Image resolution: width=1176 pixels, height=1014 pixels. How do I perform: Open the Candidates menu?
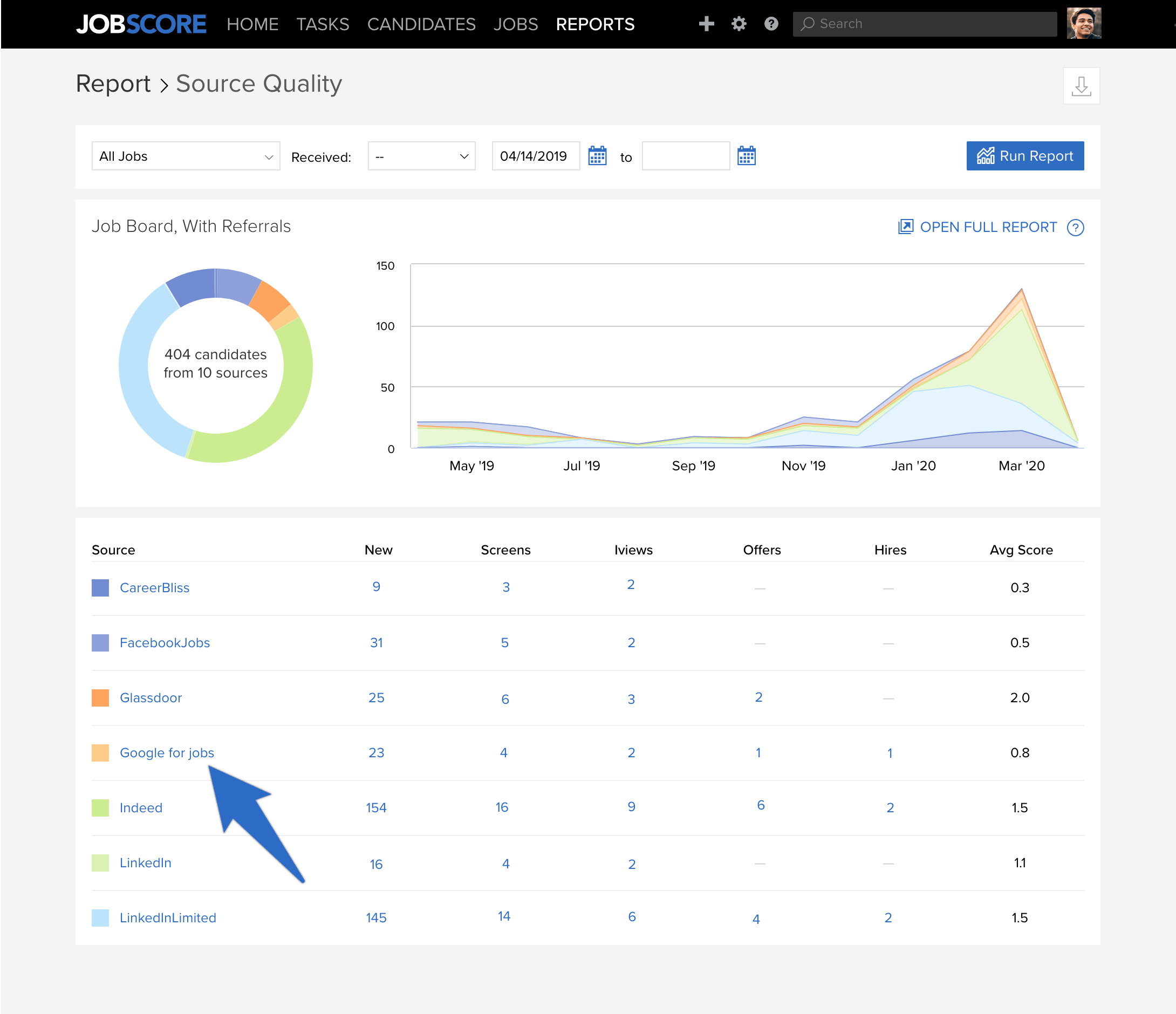point(421,24)
